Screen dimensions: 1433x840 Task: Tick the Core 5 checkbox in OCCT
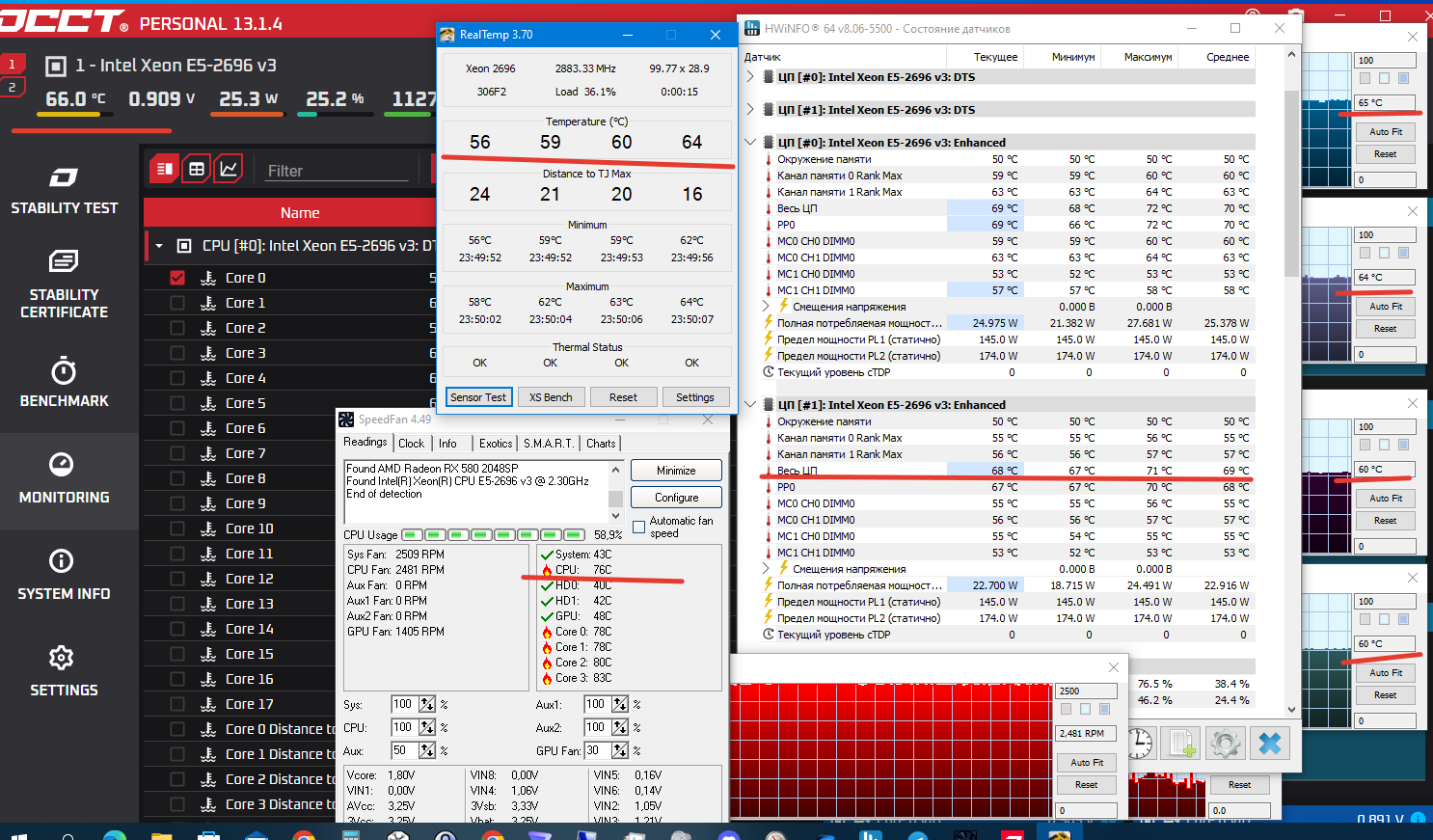coord(177,403)
